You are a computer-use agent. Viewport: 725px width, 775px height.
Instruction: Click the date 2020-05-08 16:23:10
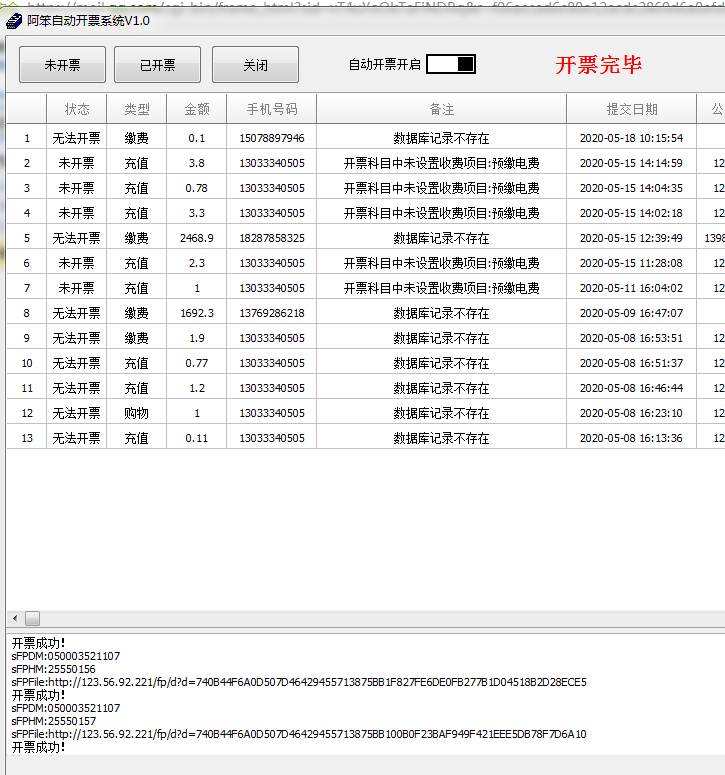pos(631,413)
